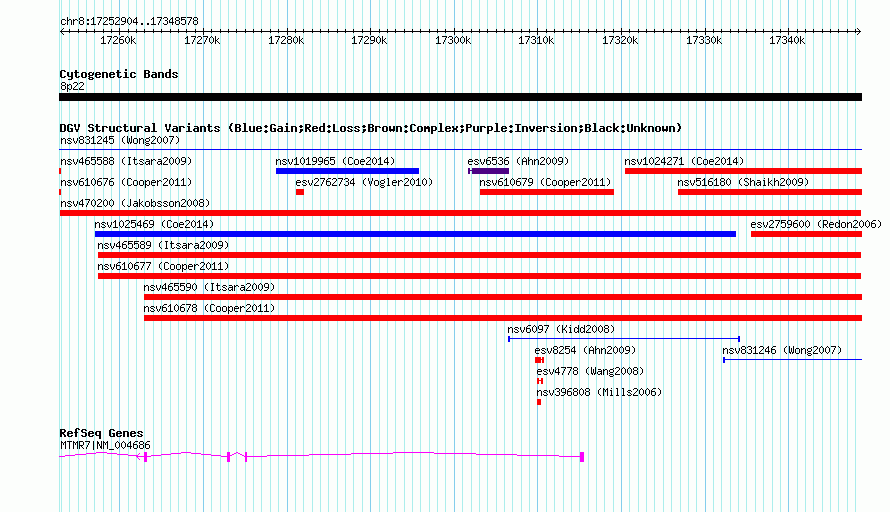
Task: Click the nsv1025469 (Coe2014) long blue bar
Action: click(415, 234)
